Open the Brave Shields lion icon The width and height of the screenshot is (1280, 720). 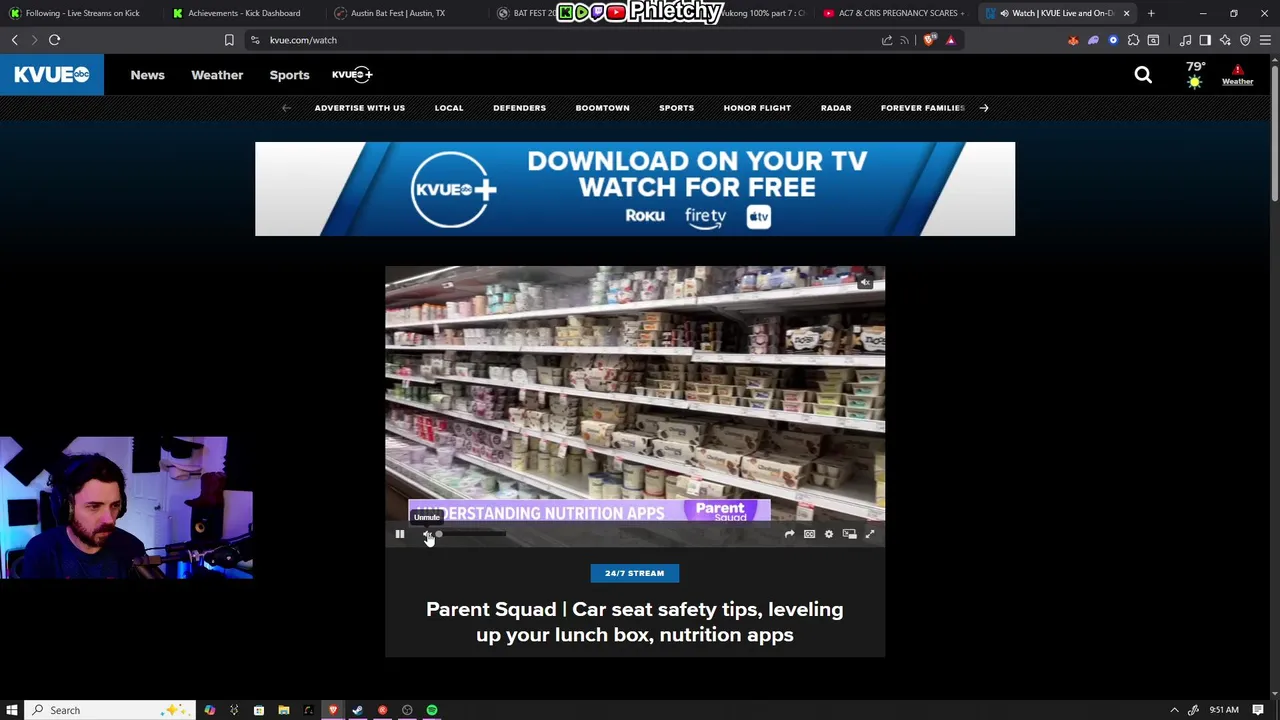[930, 40]
